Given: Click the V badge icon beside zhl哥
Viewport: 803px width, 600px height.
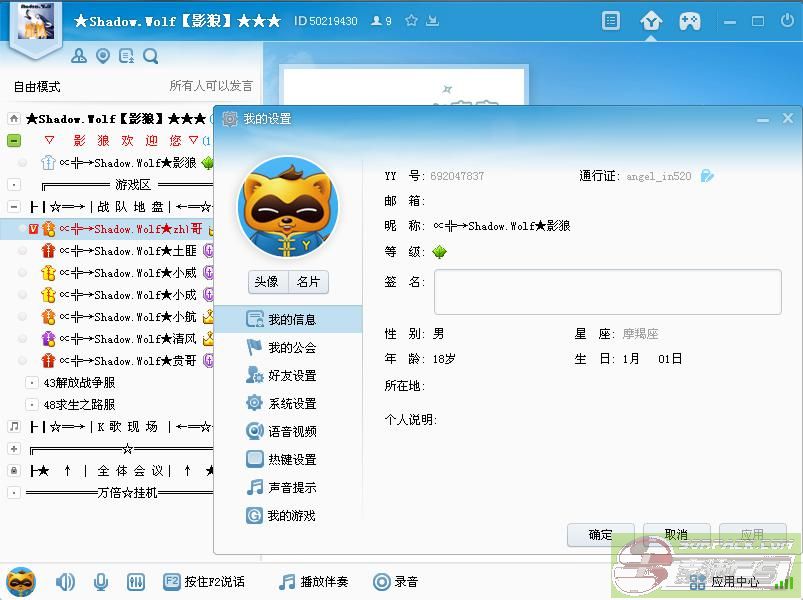Looking at the screenshot, I should [x=33, y=229].
